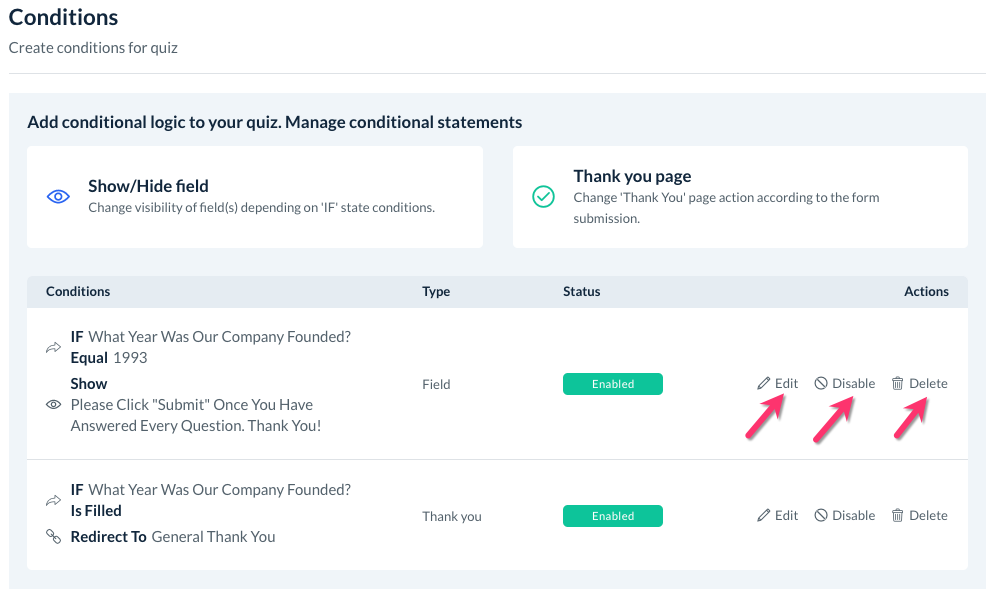998x599 pixels.
Task: Click the Conditions column header
Action: pos(78,292)
